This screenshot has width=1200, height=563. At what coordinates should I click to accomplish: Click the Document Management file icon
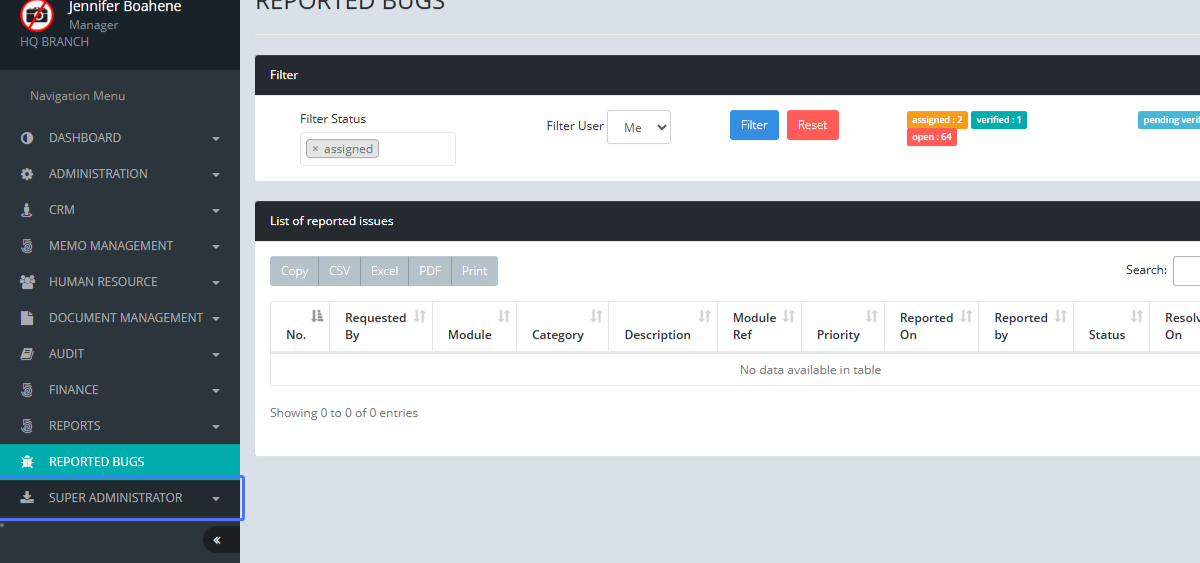[x=27, y=318]
